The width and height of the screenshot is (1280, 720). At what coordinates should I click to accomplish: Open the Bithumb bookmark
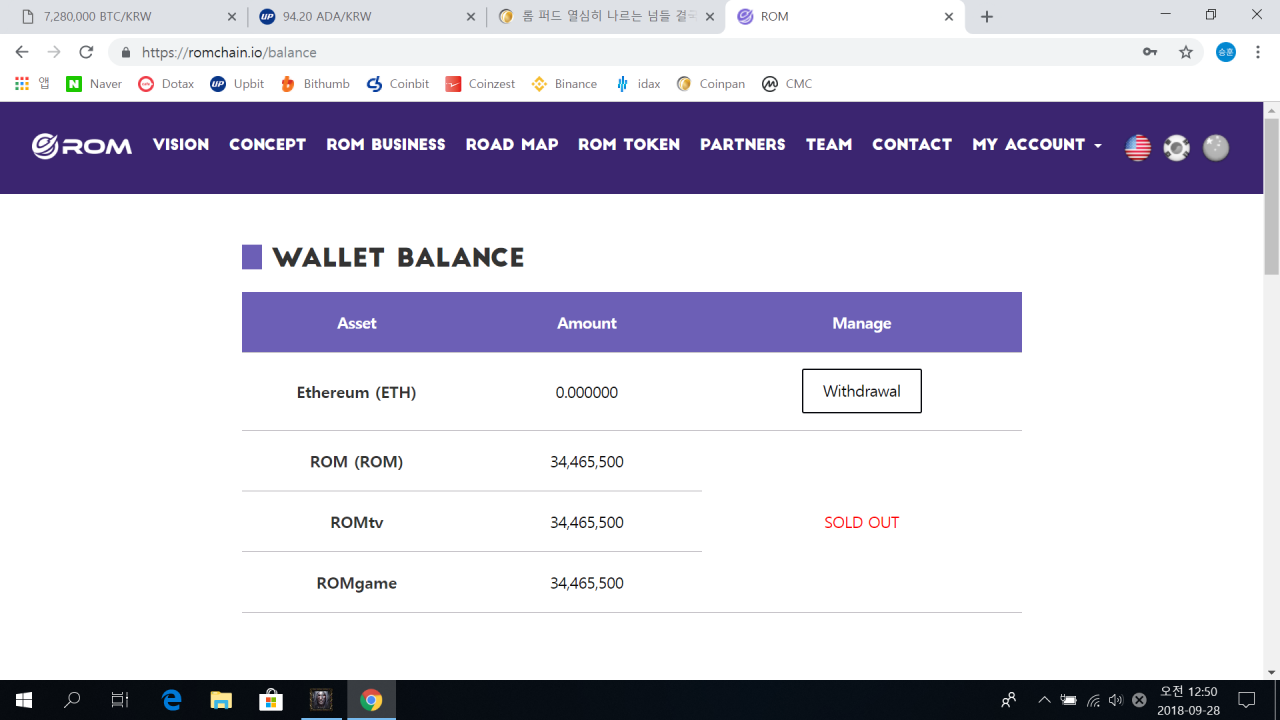314,84
